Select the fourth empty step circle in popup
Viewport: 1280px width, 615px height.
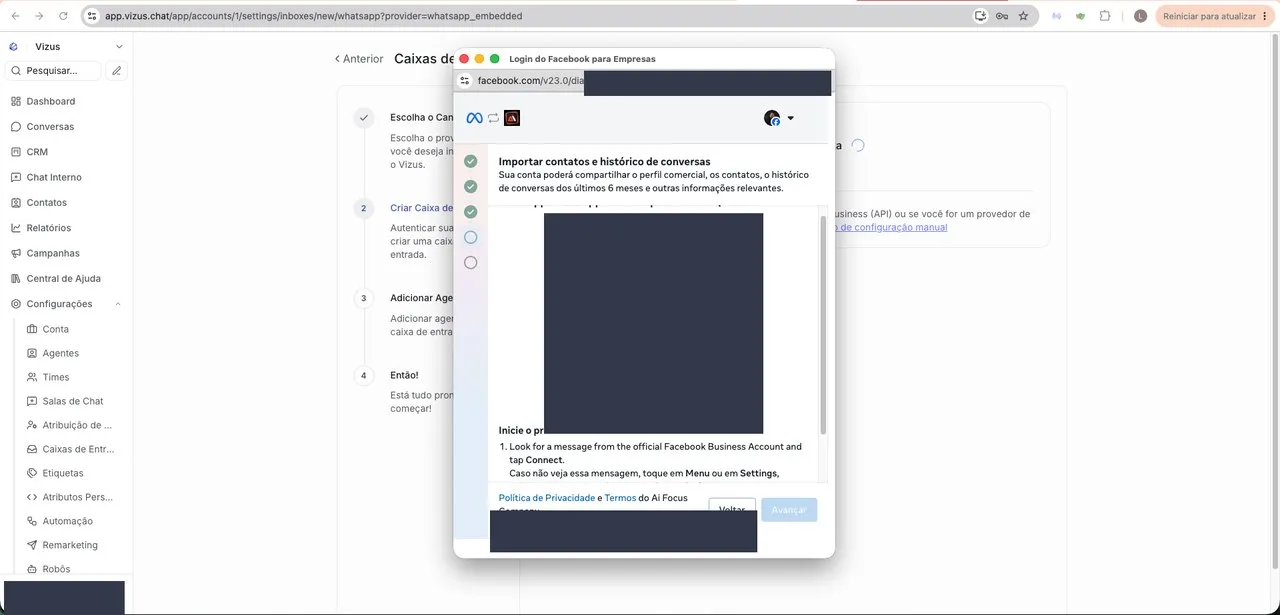471,237
